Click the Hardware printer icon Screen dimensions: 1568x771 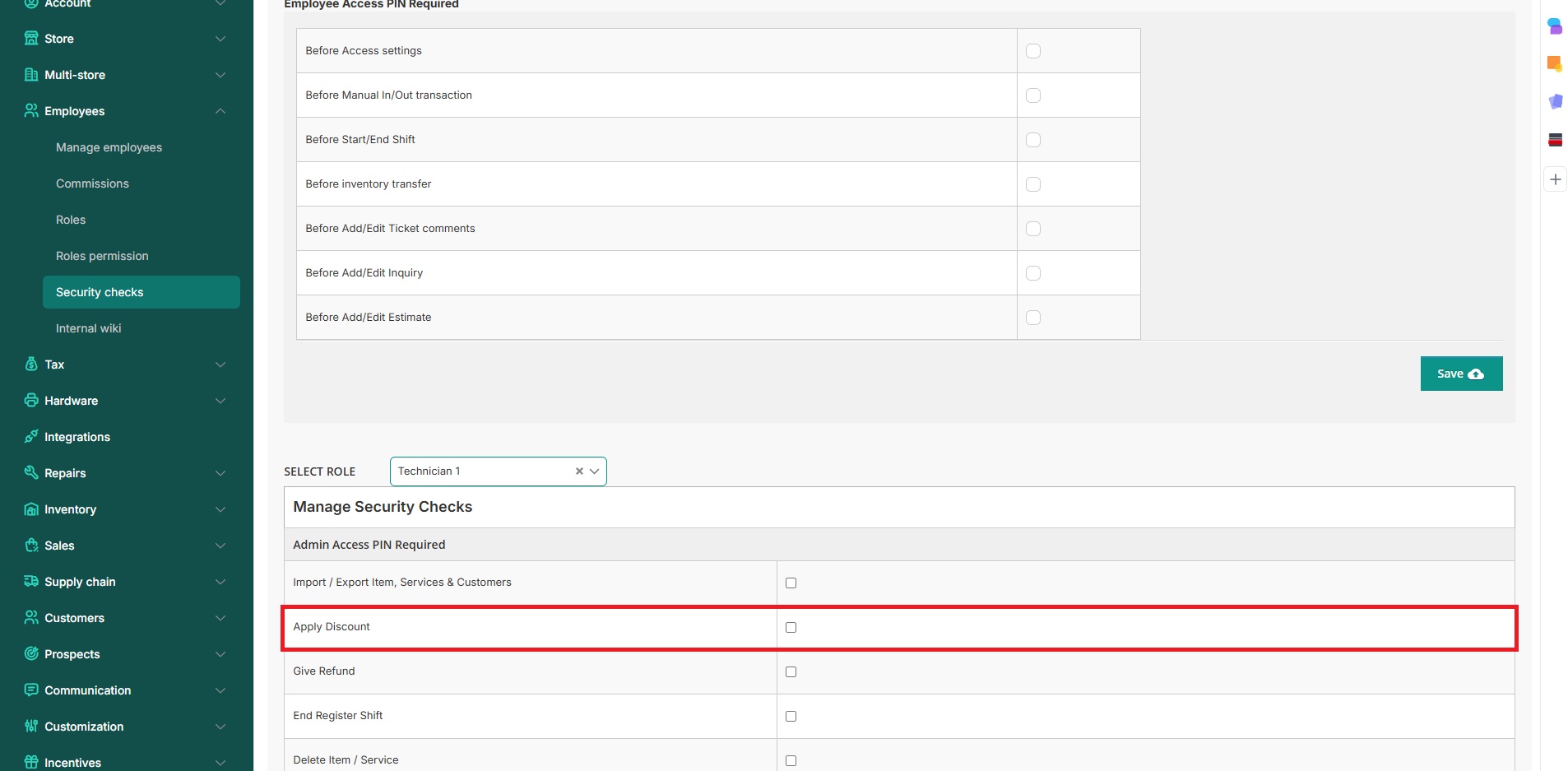pos(31,401)
